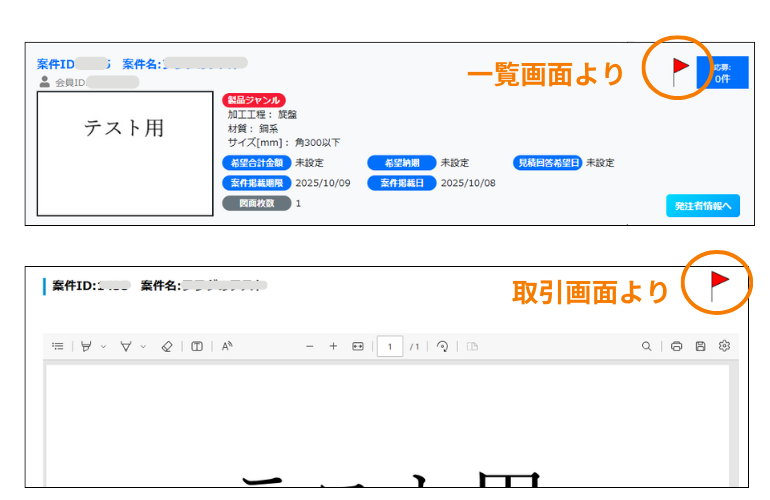Save the PDF with floppy disk icon
770x500 pixels.
700,346
